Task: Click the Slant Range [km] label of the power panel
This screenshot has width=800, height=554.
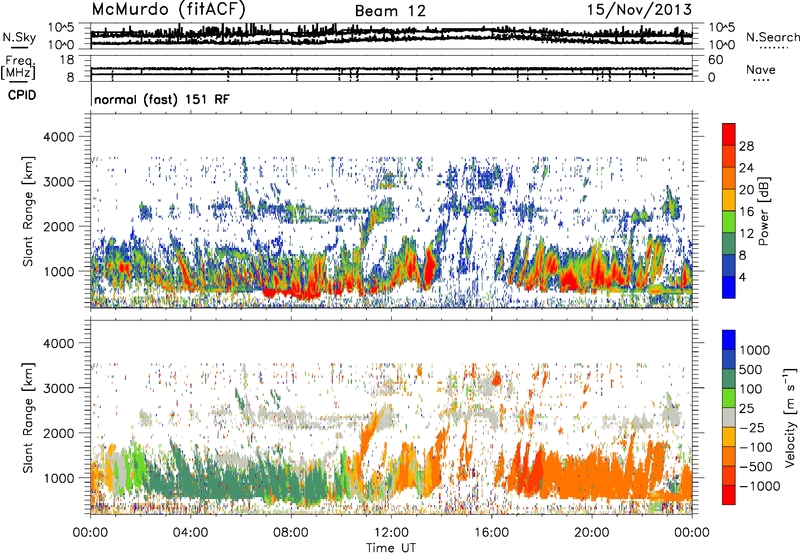Action: [28, 211]
